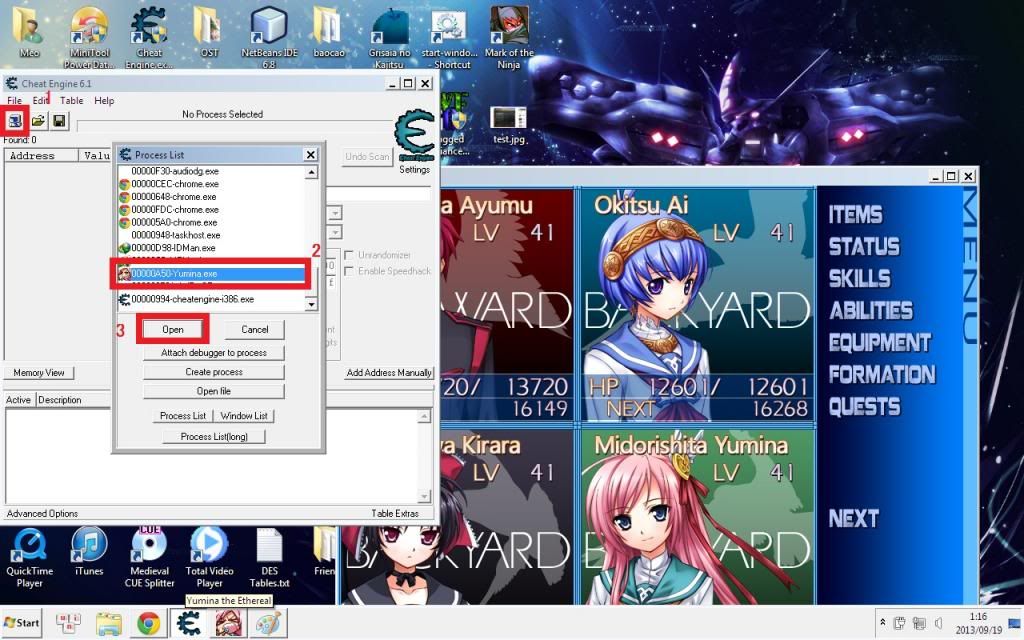Launch the NetBeans IDE 6.8 desktop shortcut
The height and width of the screenshot is (640, 1024).
click(269, 38)
